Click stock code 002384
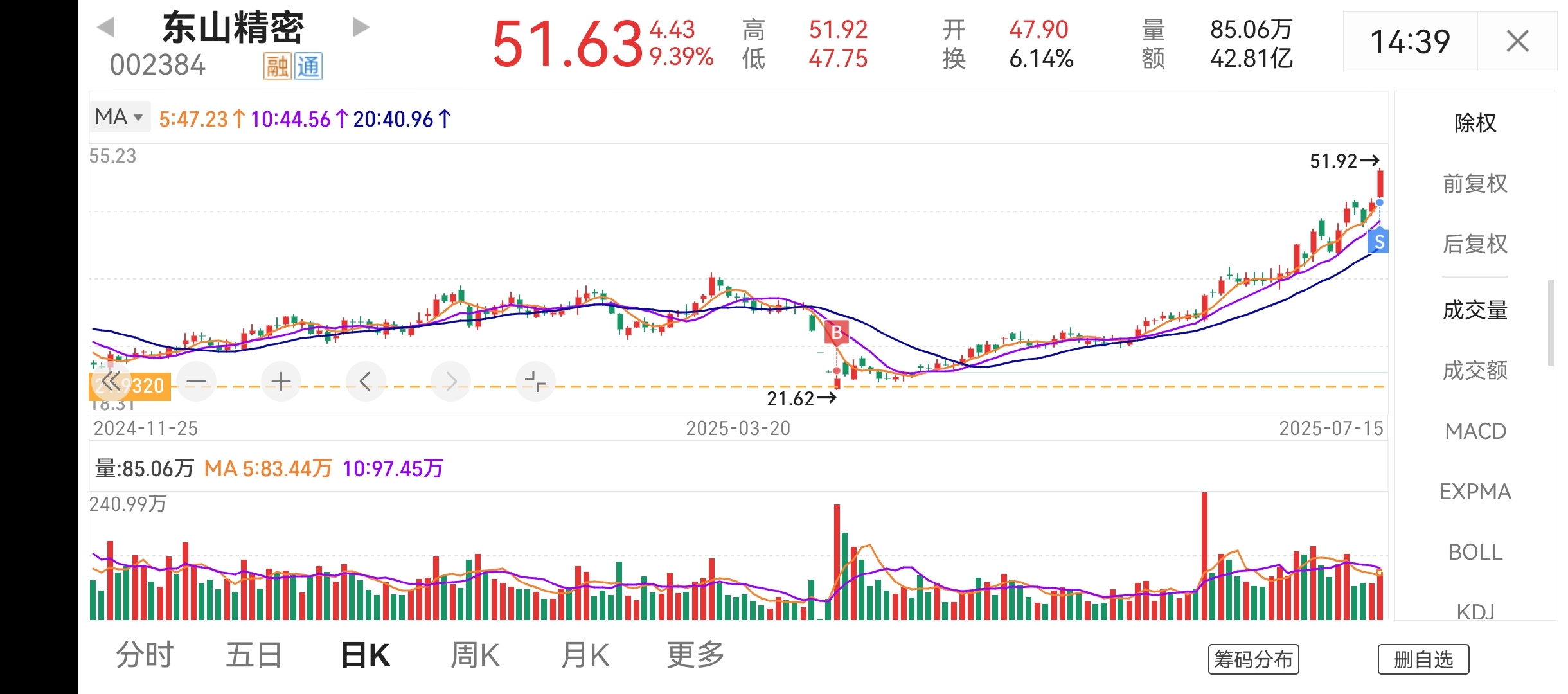Image resolution: width=1568 pixels, height=694 pixels. [x=157, y=65]
